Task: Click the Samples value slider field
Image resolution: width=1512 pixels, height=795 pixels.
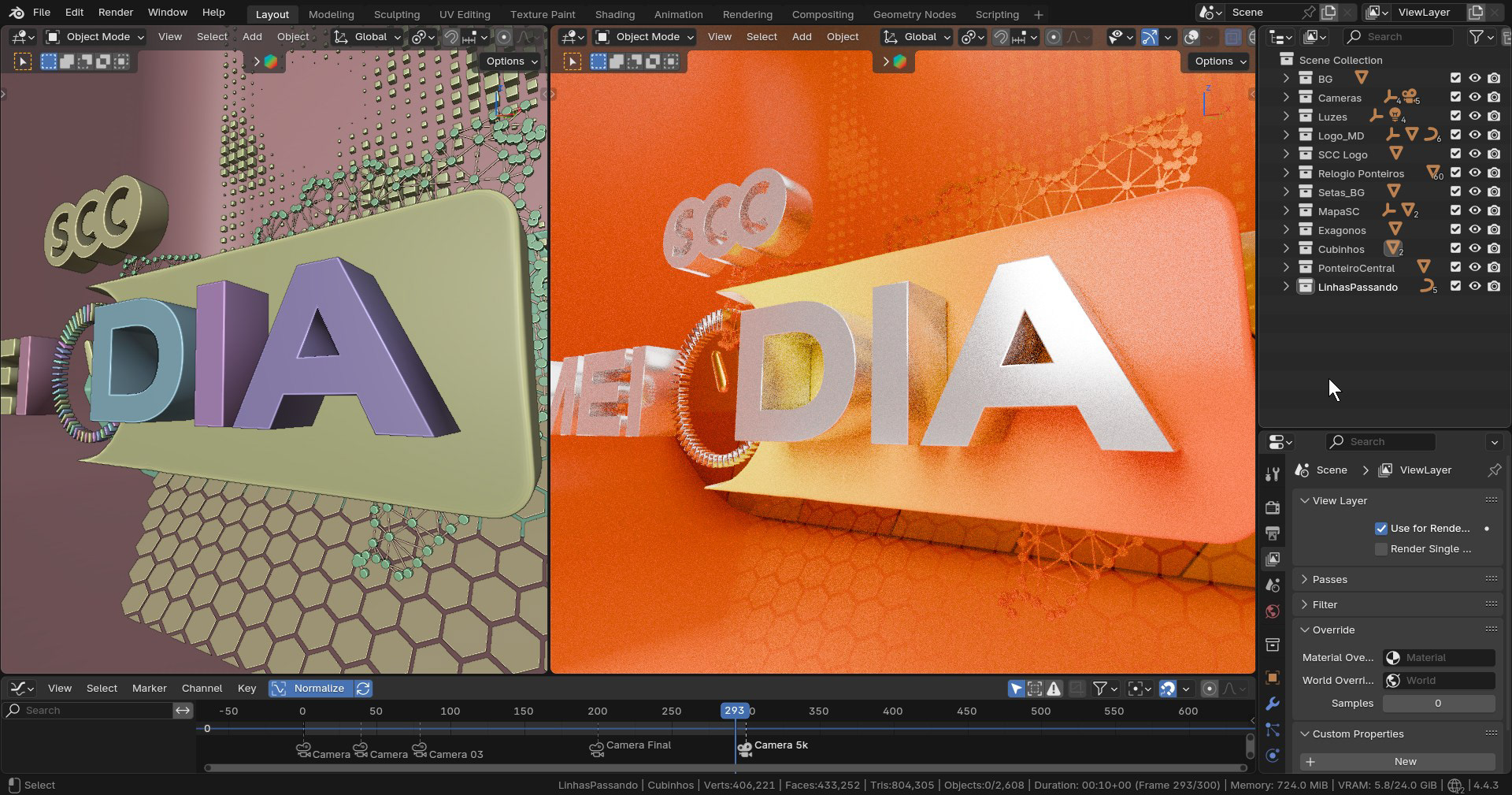Action: (1439, 704)
